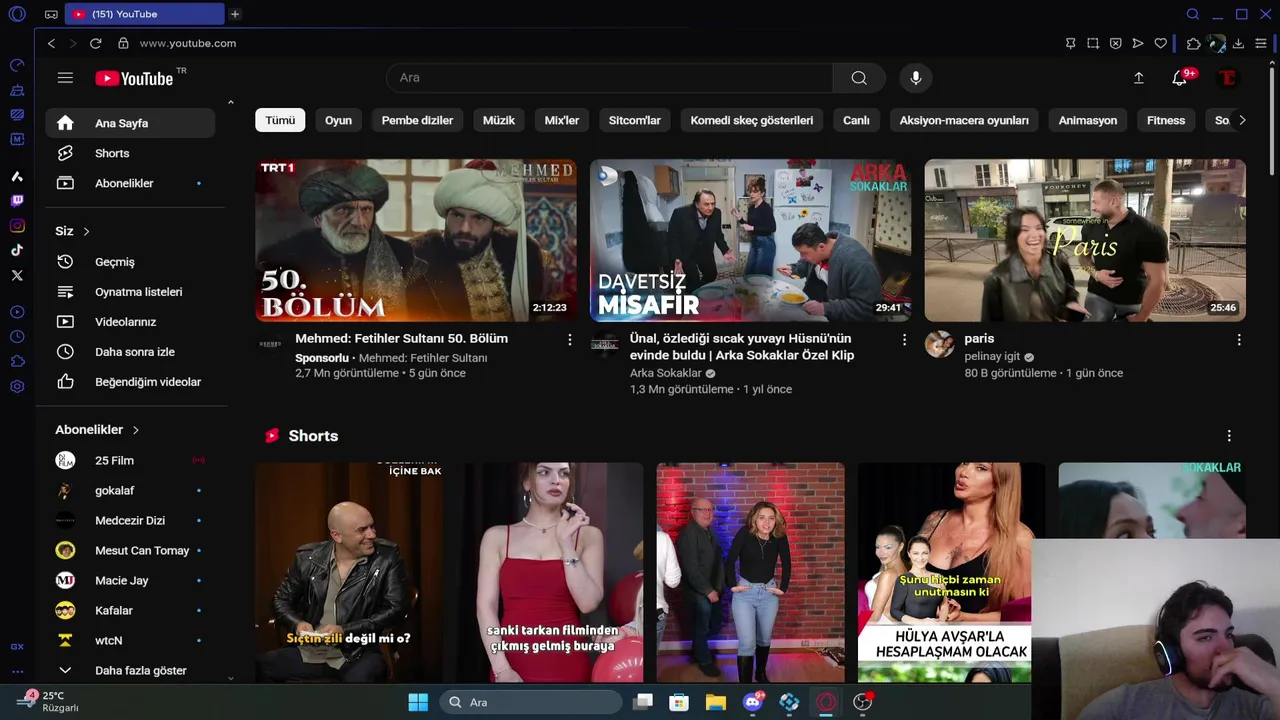This screenshot has height=720, width=1280.
Task: Click the YouTube search magnifier button
Action: (859, 78)
